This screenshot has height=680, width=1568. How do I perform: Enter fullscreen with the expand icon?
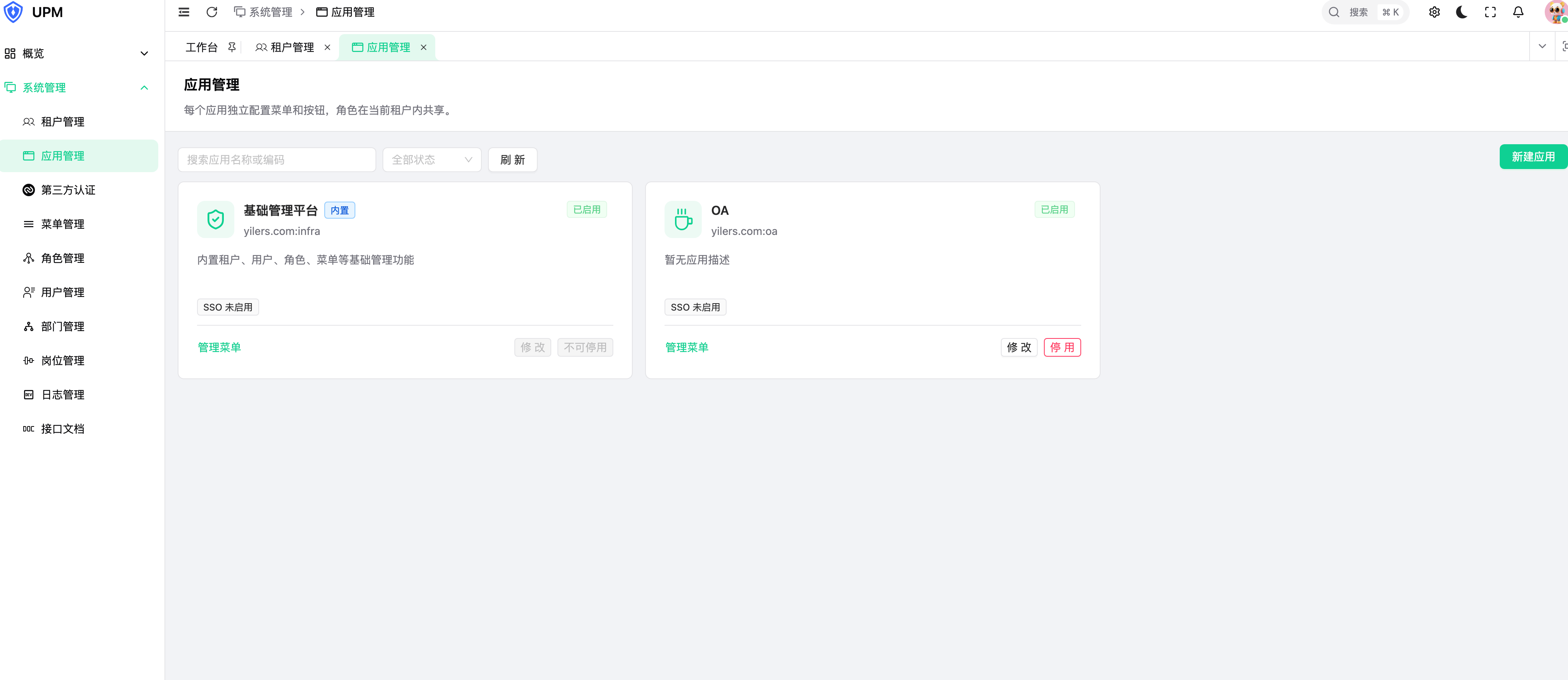(x=1490, y=12)
